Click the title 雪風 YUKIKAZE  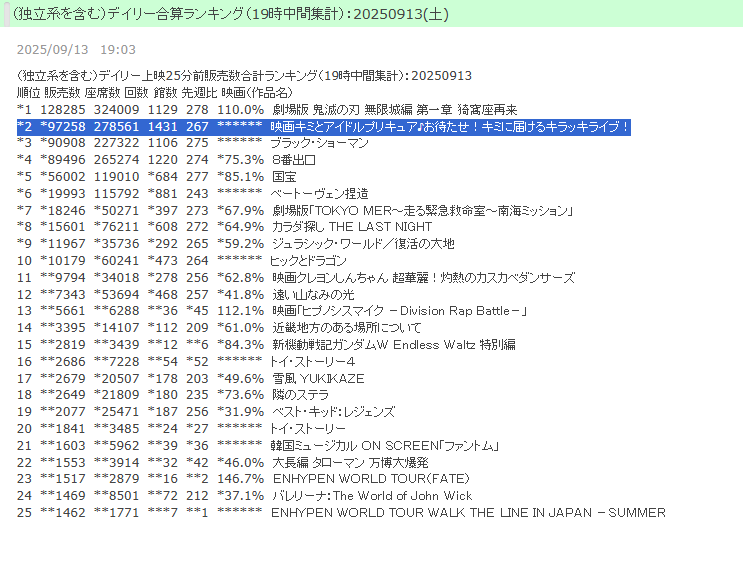point(318,379)
